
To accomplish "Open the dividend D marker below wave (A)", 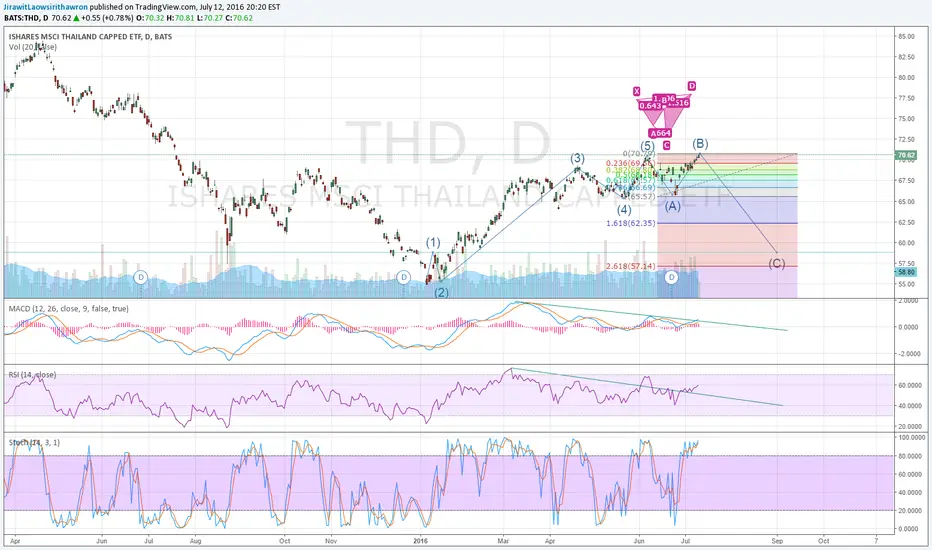I will click(671, 277).
